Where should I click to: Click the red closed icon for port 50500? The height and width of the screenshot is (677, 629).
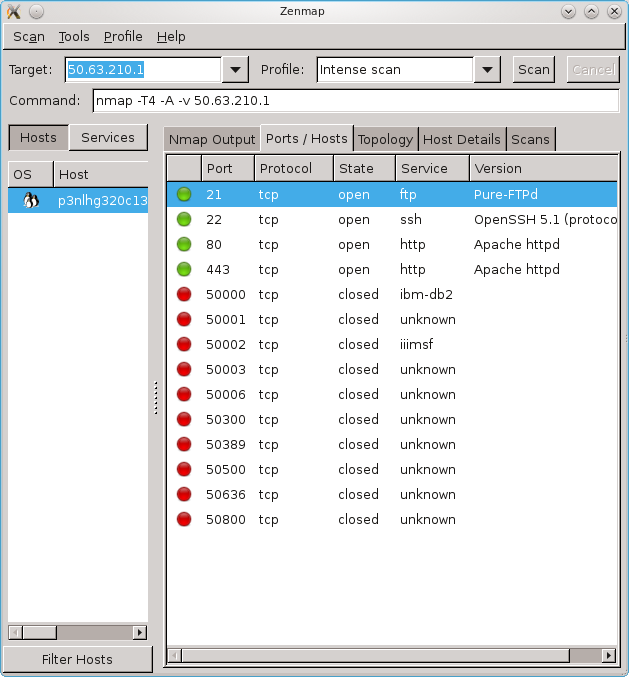(184, 469)
